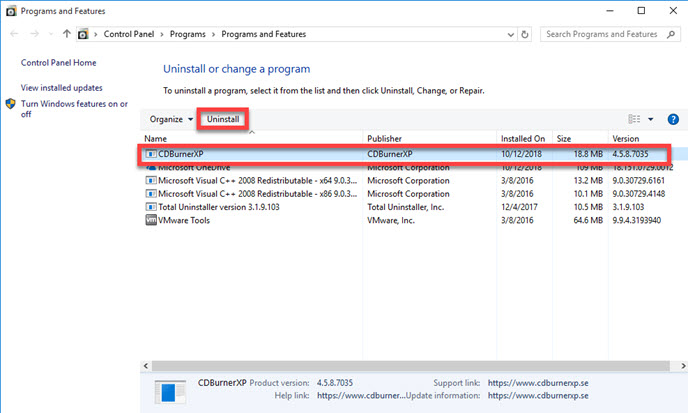Click publisher cell VMware, Inc.

pos(391,220)
